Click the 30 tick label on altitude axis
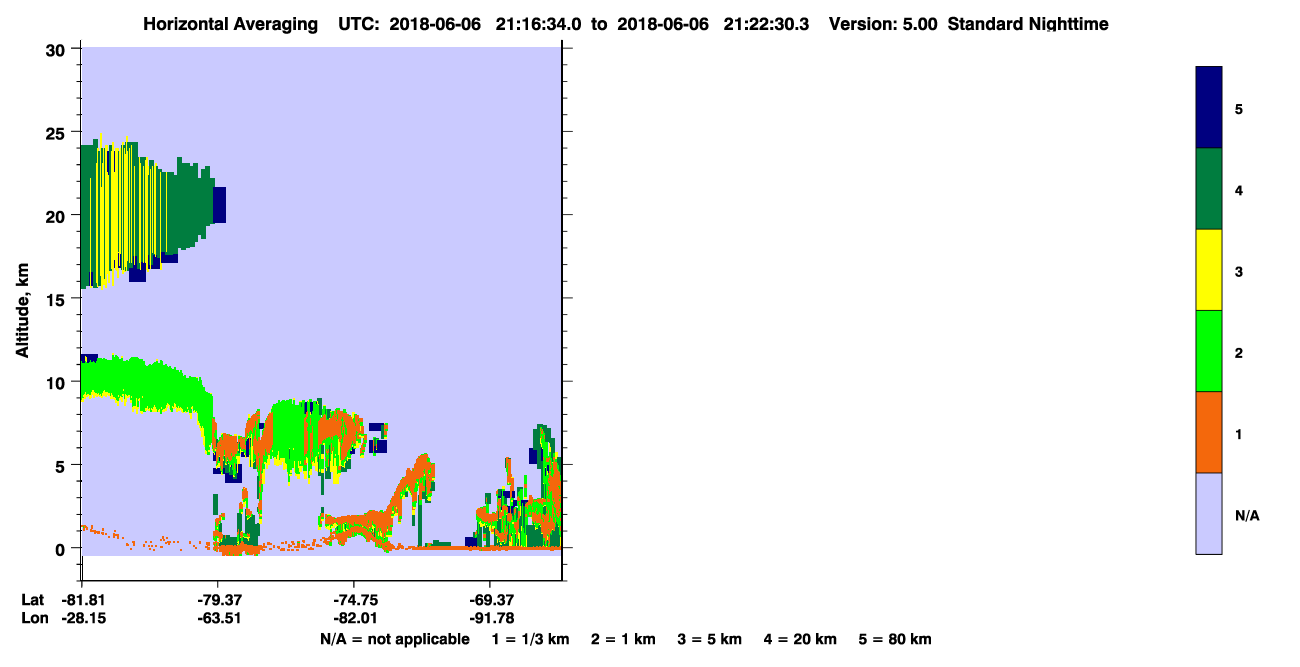 [57, 50]
